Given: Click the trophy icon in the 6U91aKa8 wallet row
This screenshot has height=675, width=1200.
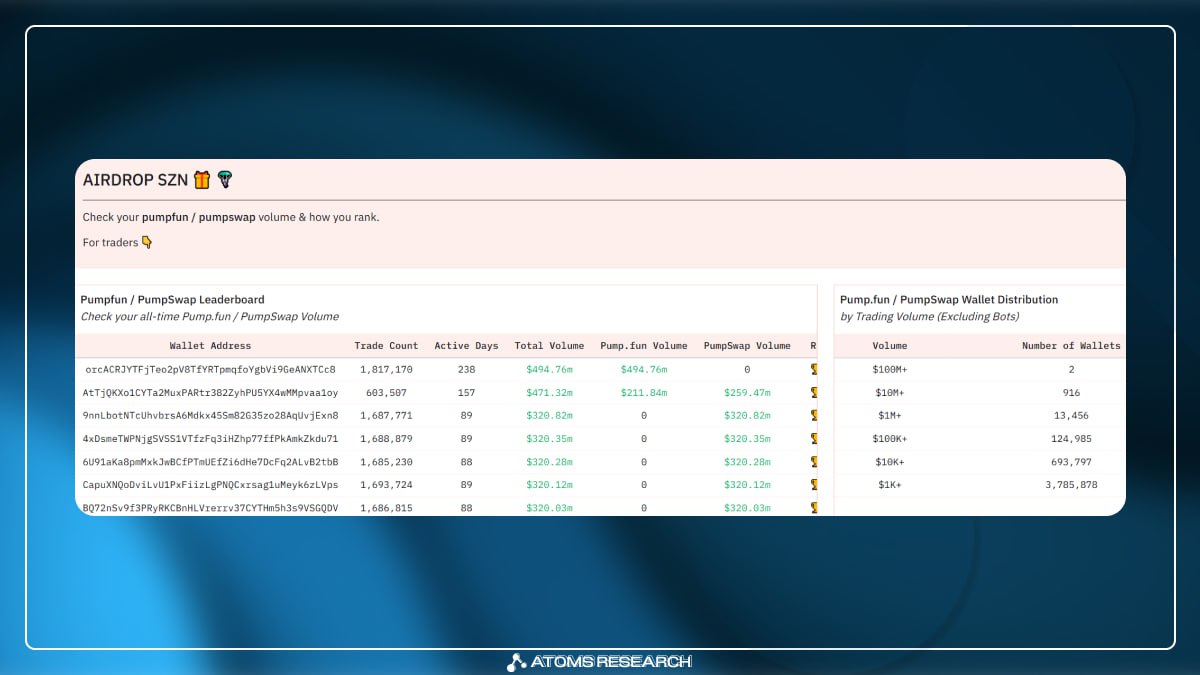Looking at the screenshot, I should coord(813,462).
